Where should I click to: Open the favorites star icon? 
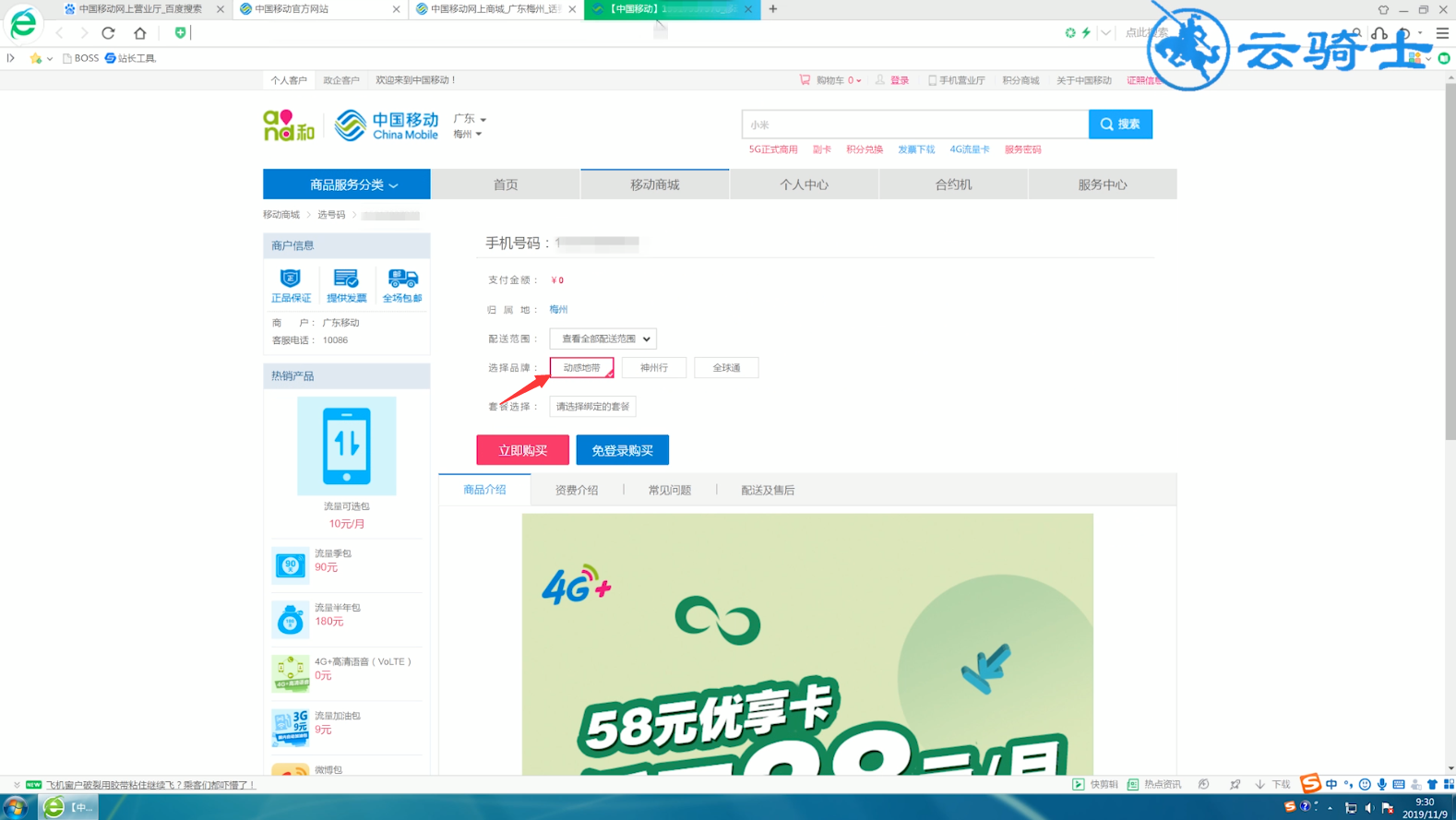point(36,58)
